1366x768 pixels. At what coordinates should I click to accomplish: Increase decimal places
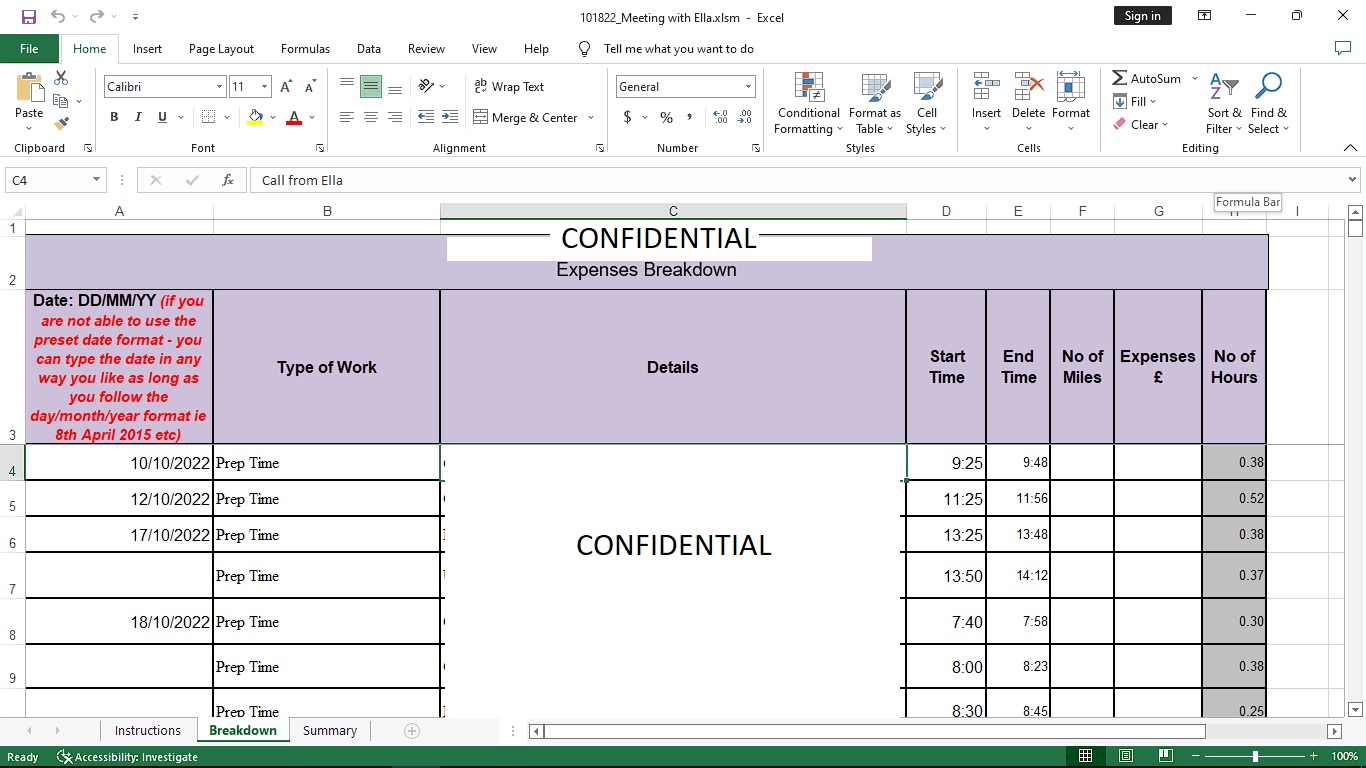click(x=720, y=117)
